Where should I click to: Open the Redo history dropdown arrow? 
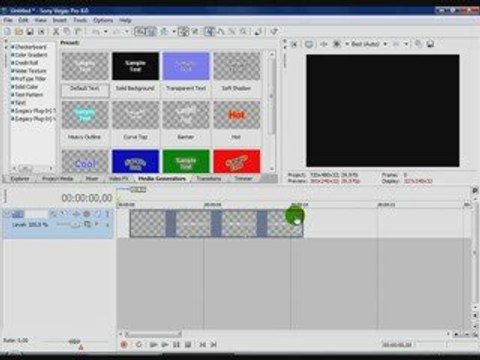click(x=127, y=32)
